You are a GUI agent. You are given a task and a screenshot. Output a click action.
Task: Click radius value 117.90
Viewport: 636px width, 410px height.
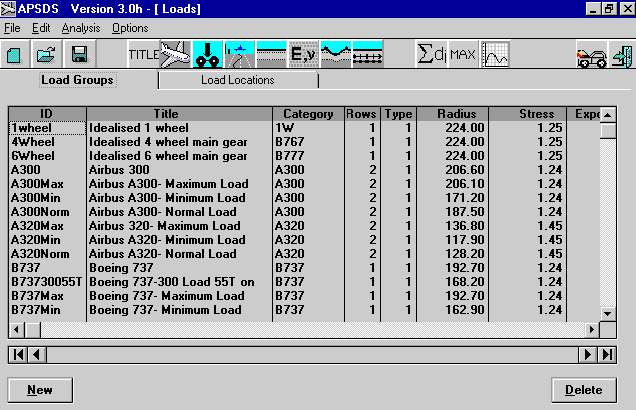pos(465,240)
